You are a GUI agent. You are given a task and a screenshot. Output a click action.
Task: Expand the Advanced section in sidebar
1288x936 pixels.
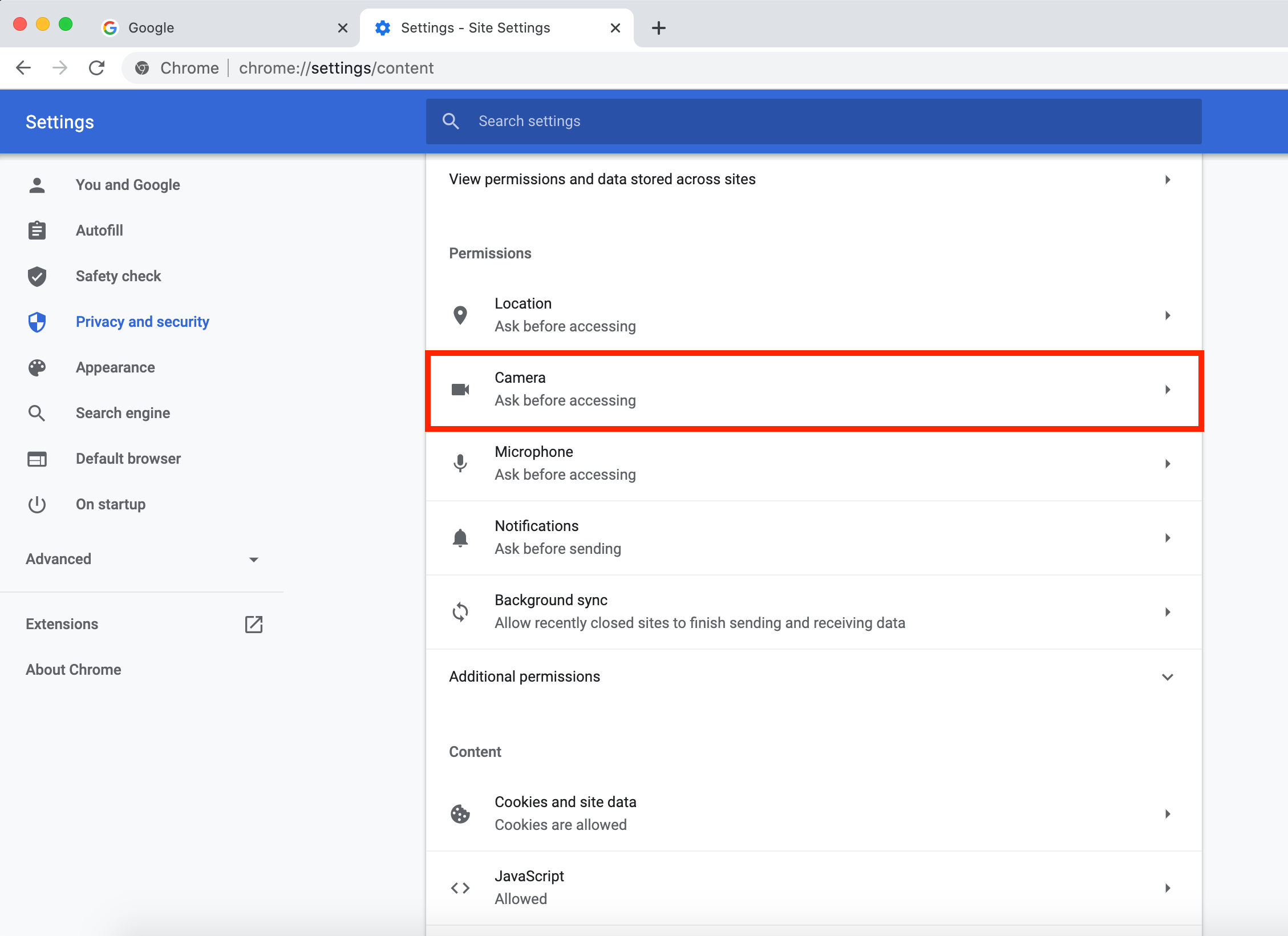pyautogui.click(x=254, y=560)
